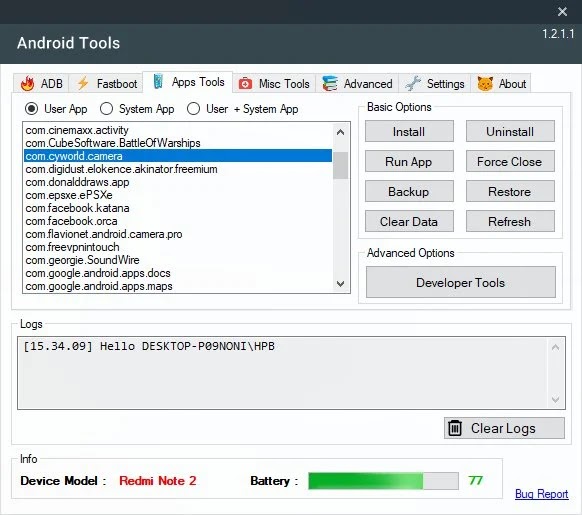
Task: Open the Misc Tools tab
Action: coord(274,84)
